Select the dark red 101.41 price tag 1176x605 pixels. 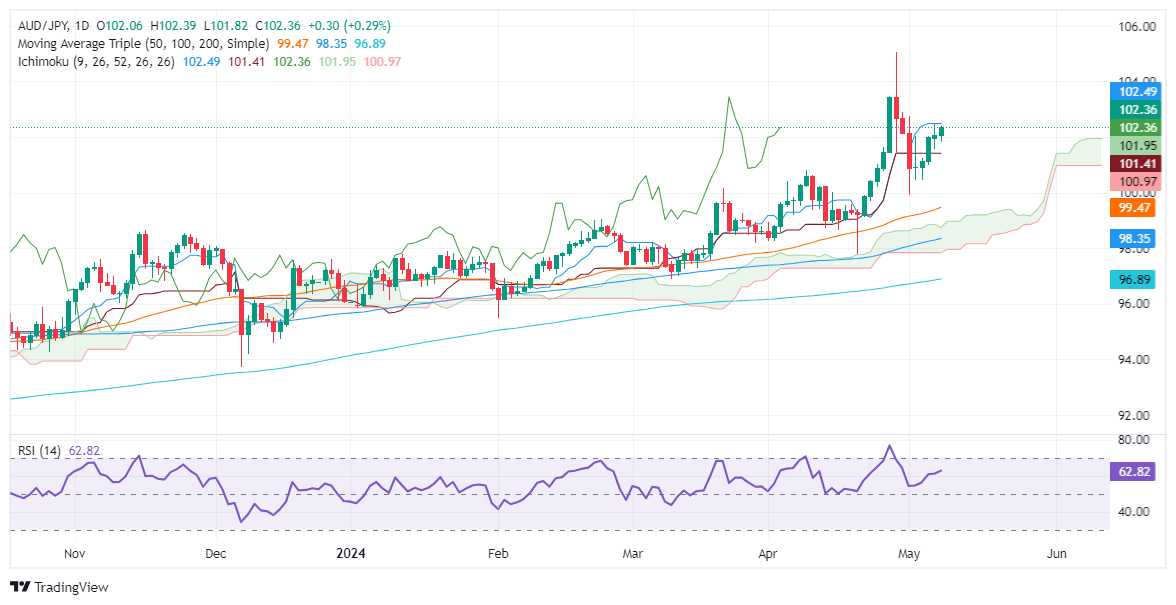coord(1136,162)
